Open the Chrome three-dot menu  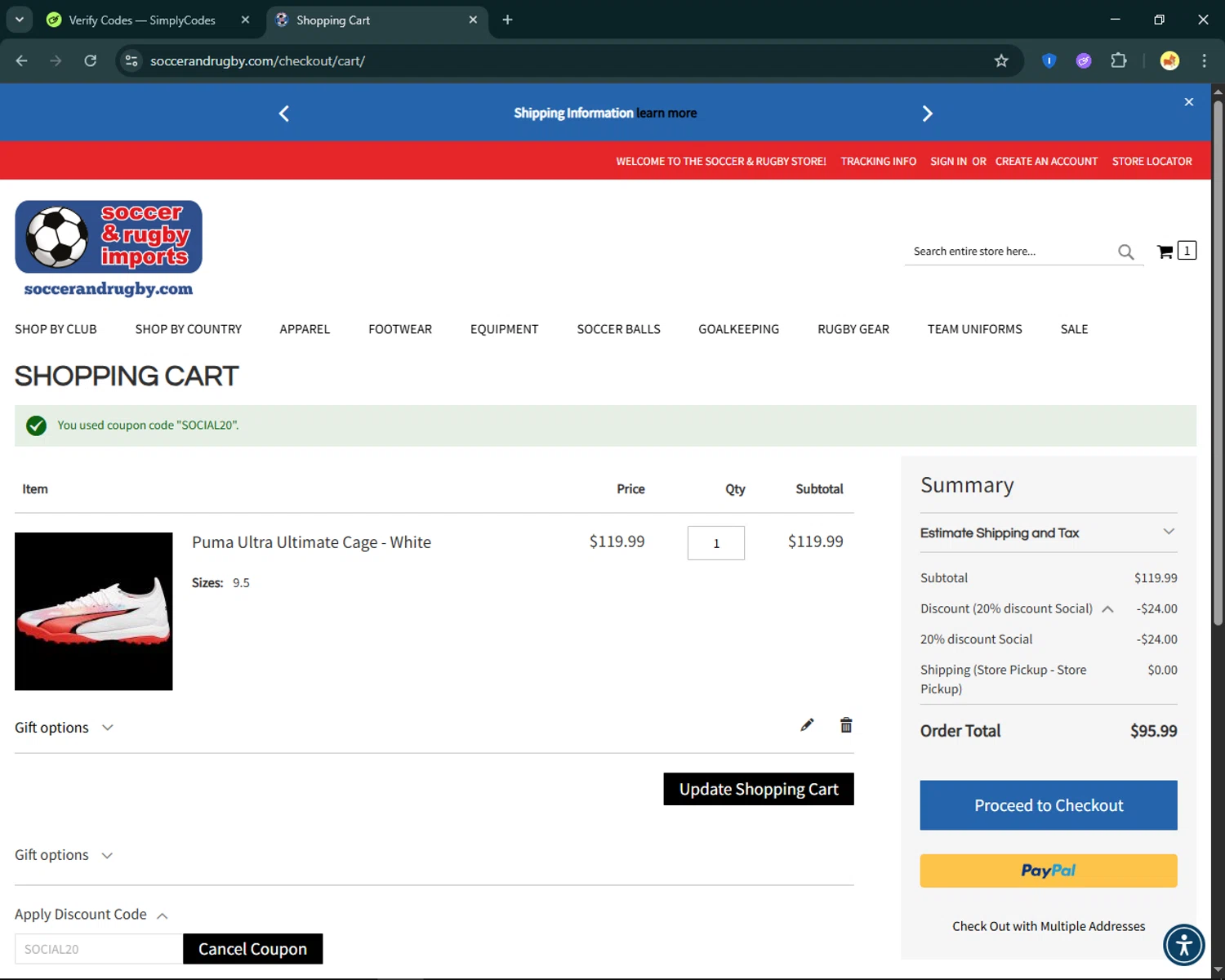1204,60
